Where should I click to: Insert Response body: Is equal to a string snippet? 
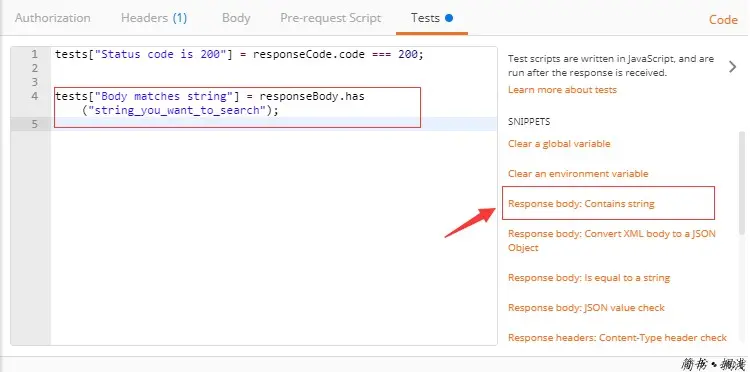click(x=589, y=278)
